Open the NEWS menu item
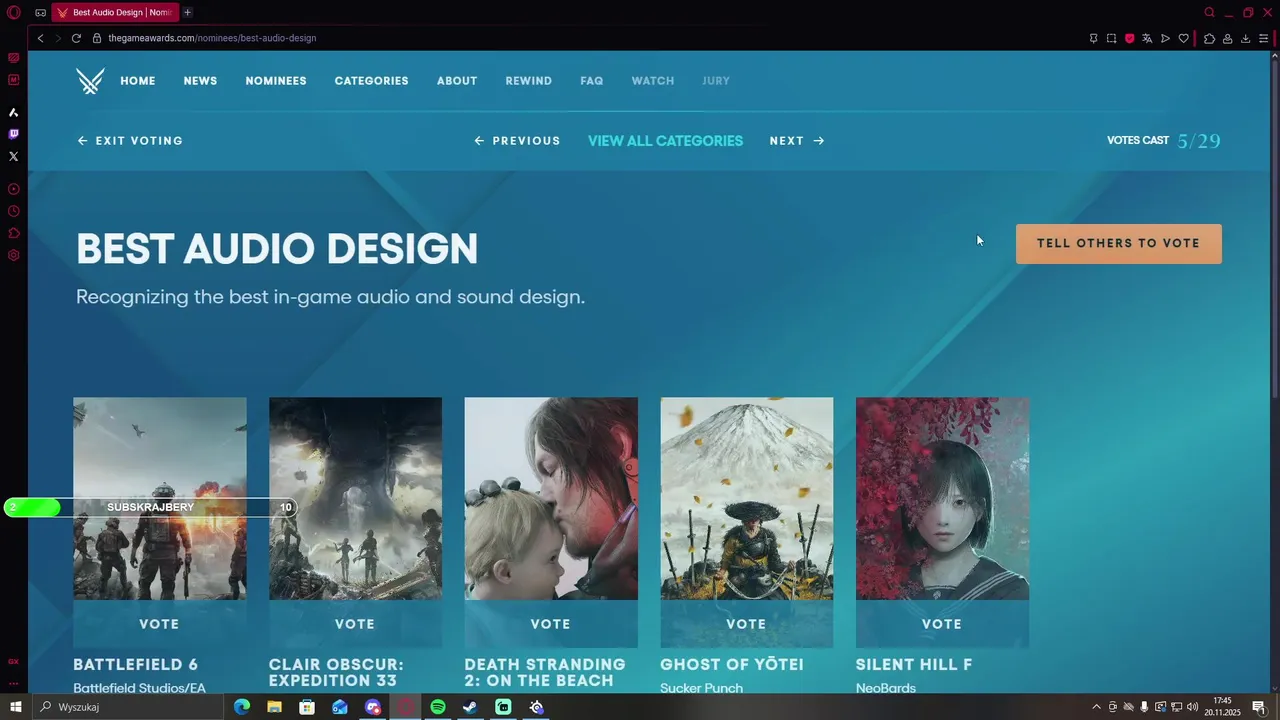The height and width of the screenshot is (720, 1280). [x=200, y=81]
